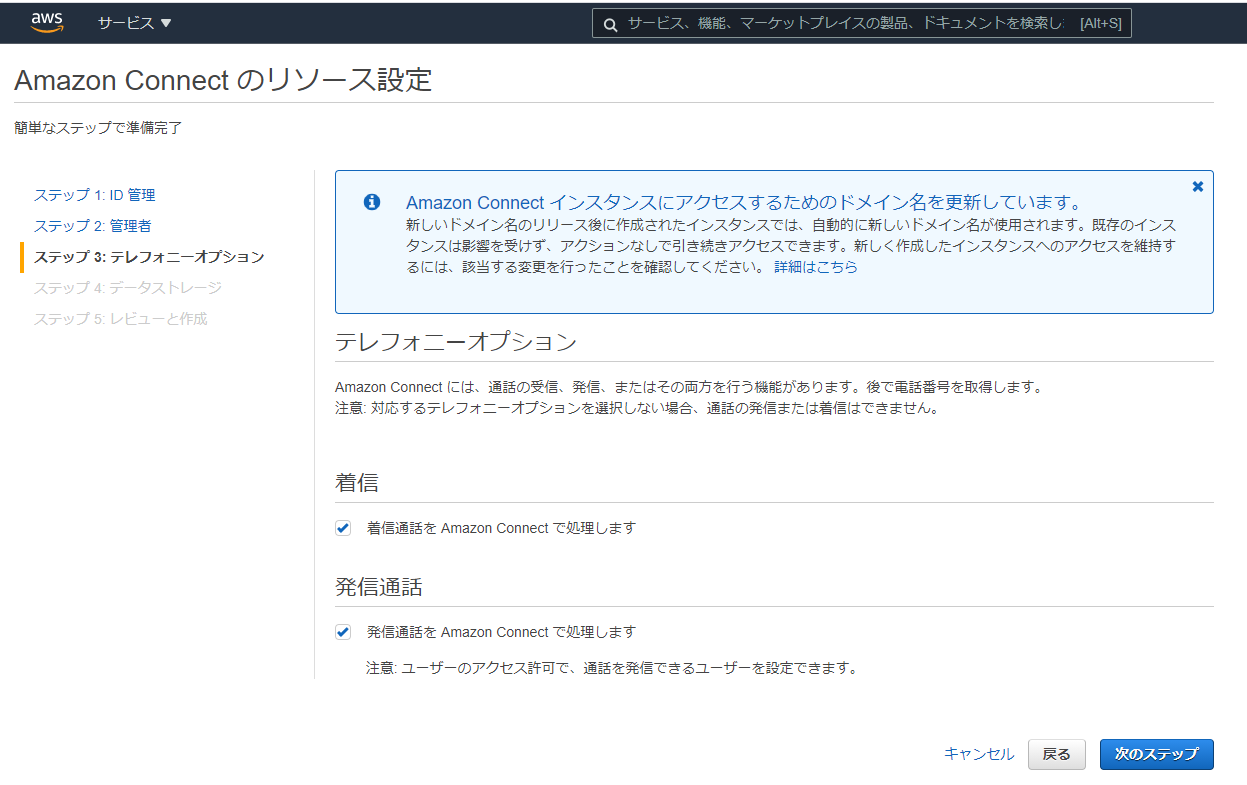Click ステップ 5: レビューと作成
1247x785 pixels.
[121, 319]
